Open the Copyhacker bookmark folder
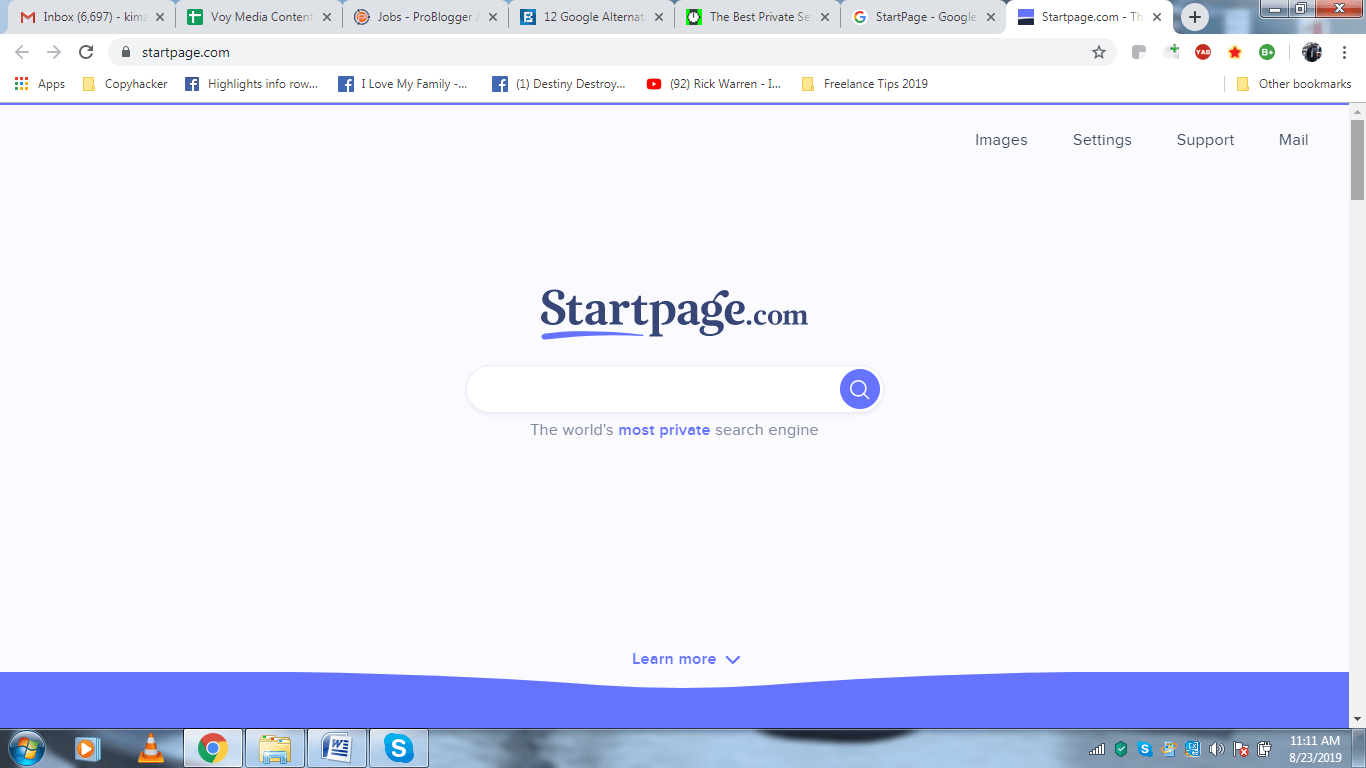 [125, 84]
